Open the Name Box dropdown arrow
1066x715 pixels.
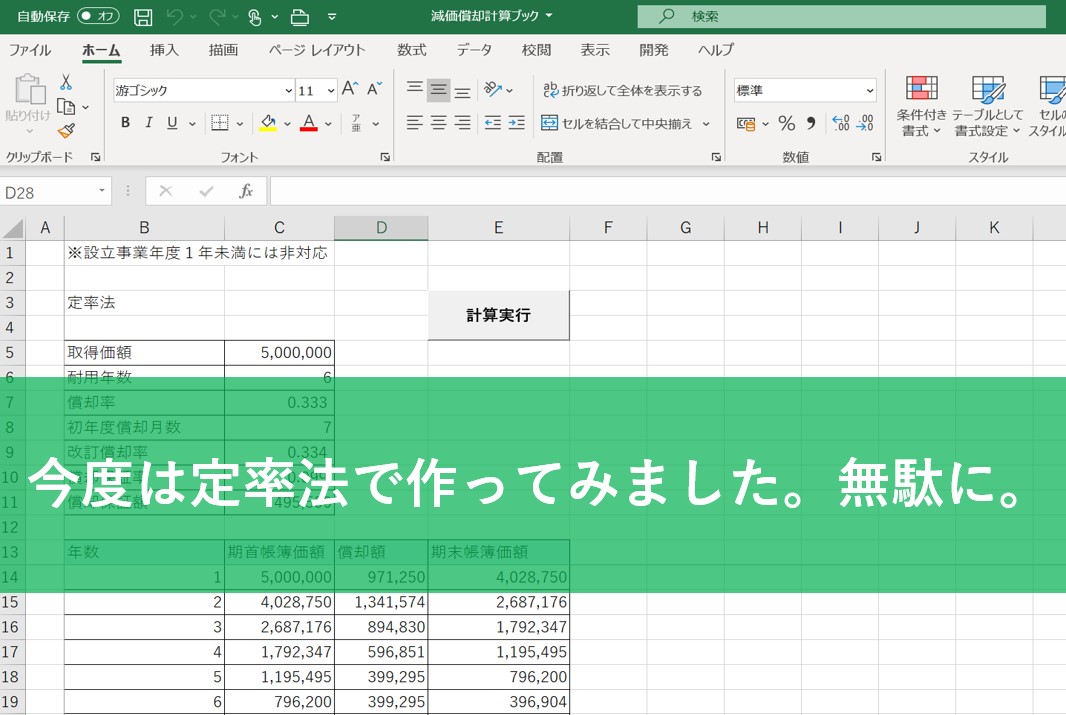[x=102, y=191]
